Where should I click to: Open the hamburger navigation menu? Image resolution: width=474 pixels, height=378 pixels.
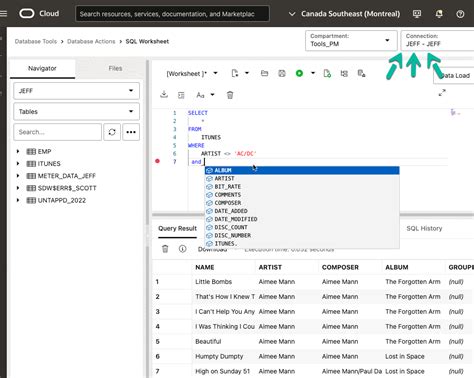click(3, 14)
